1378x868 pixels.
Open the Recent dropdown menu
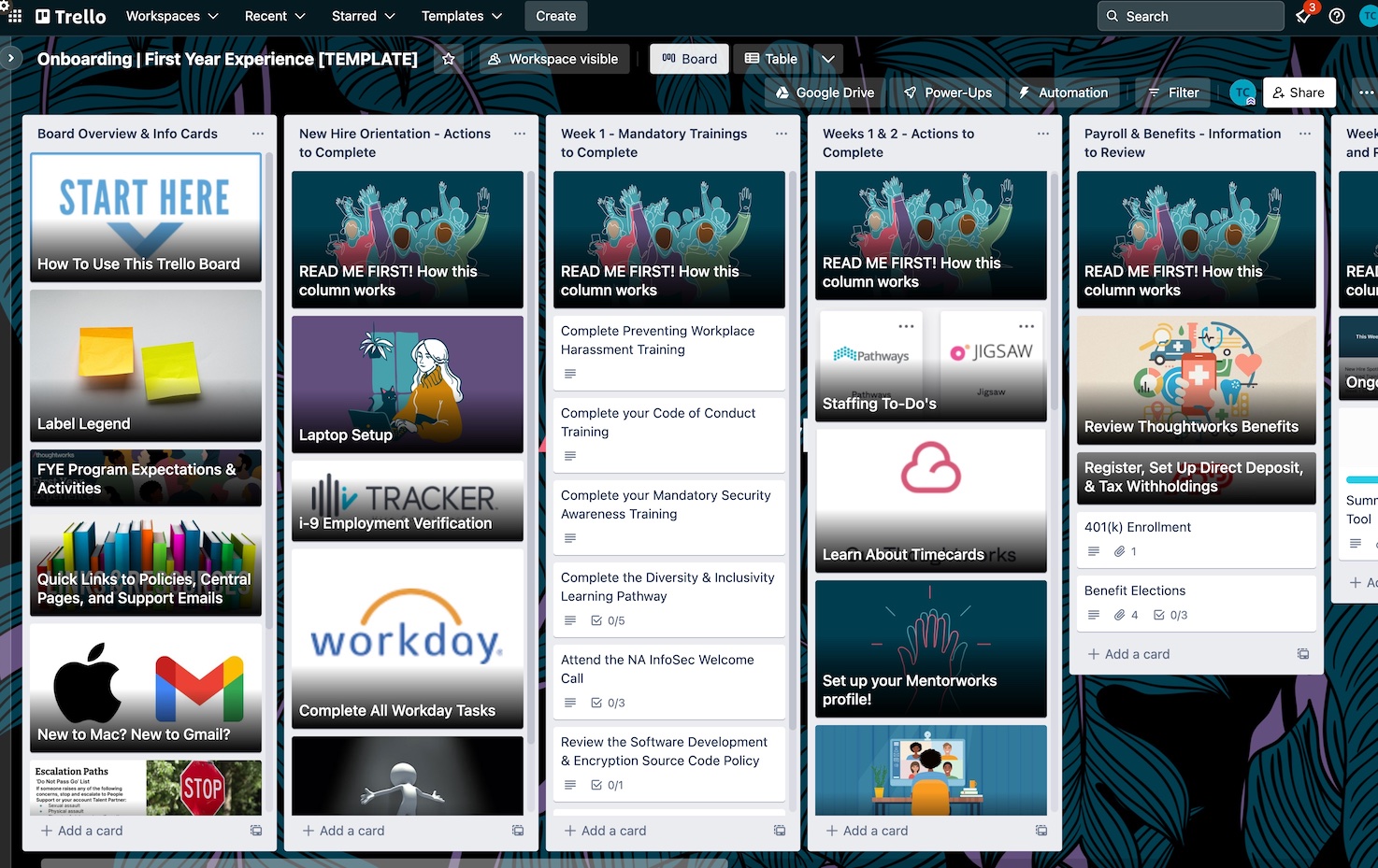[275, 16]
